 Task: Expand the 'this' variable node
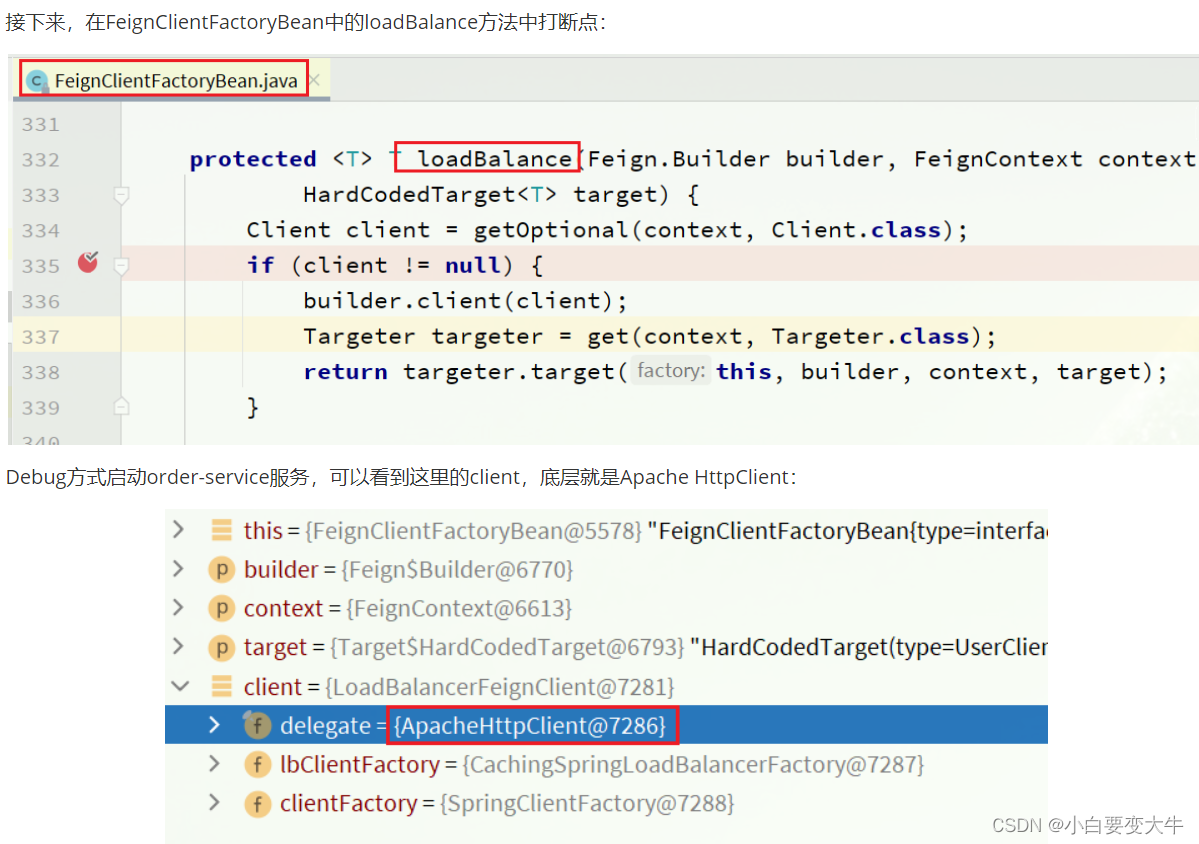click(x=178, y=529)
